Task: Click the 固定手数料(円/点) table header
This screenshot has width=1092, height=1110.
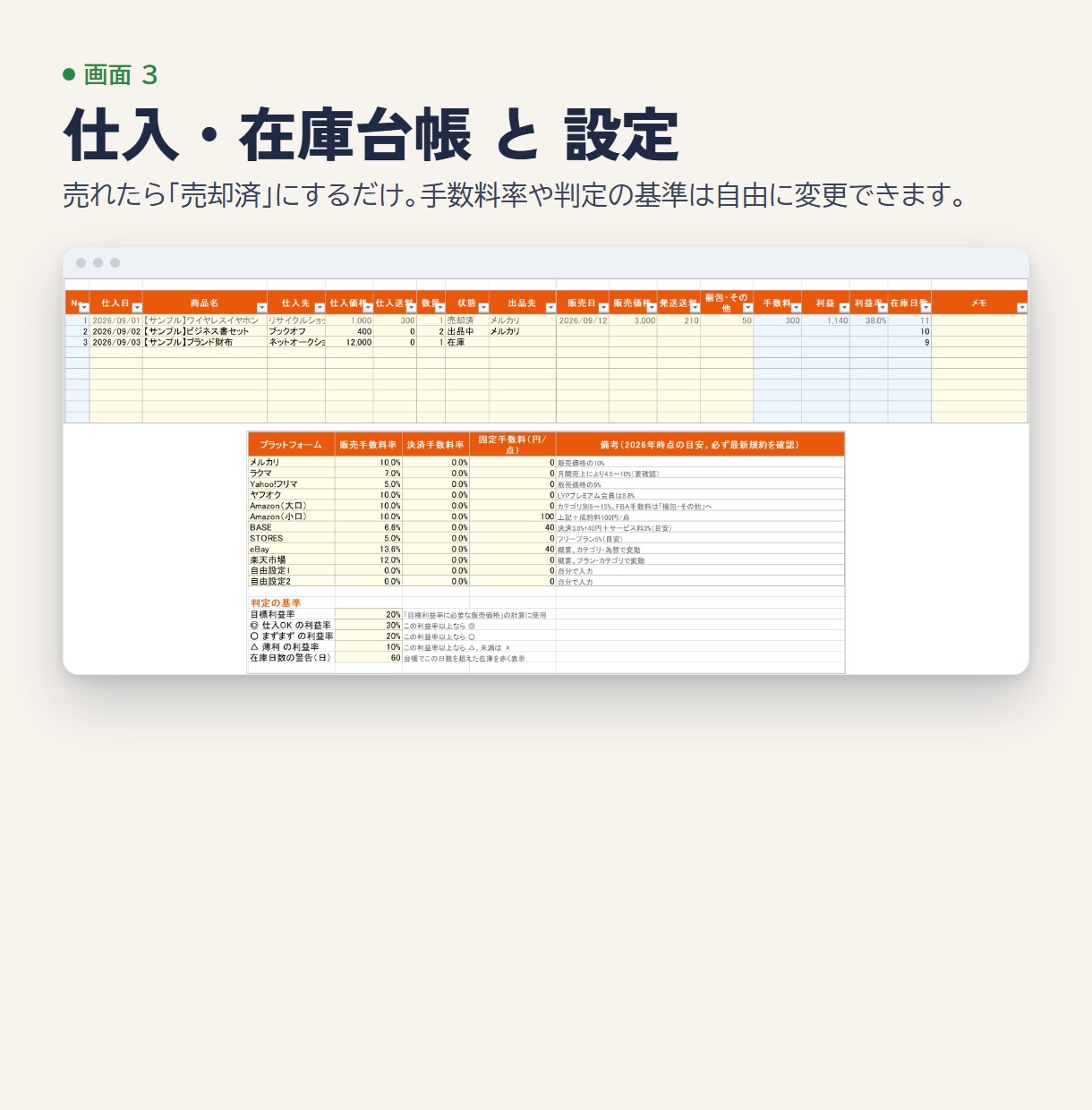Action: [x=513, y=445]
